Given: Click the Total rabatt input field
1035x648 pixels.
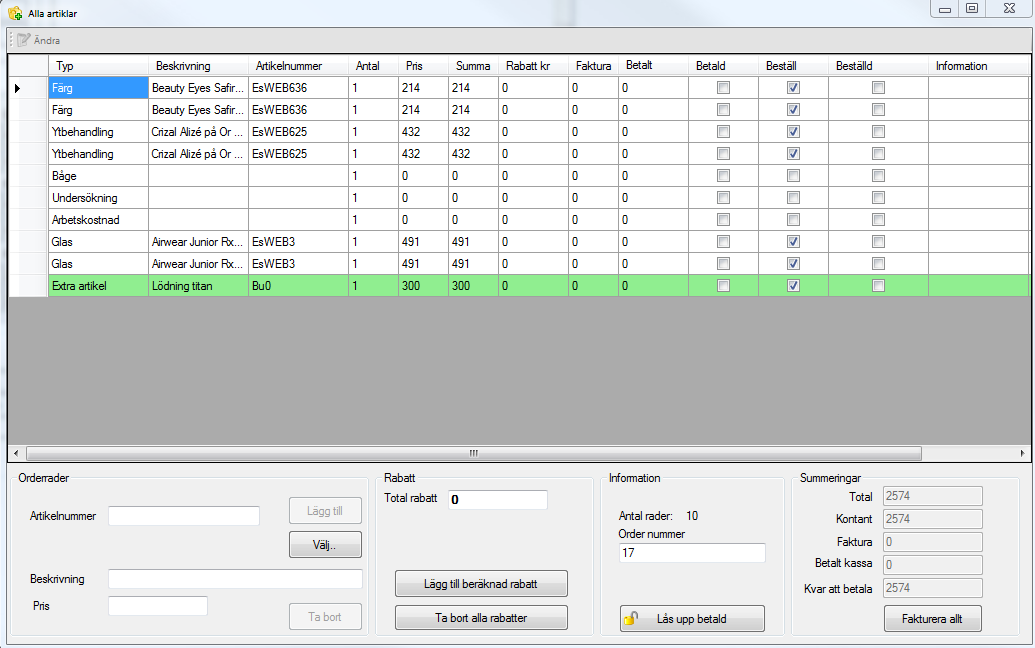Looking at the screenshot, I should tap(498, 500).
